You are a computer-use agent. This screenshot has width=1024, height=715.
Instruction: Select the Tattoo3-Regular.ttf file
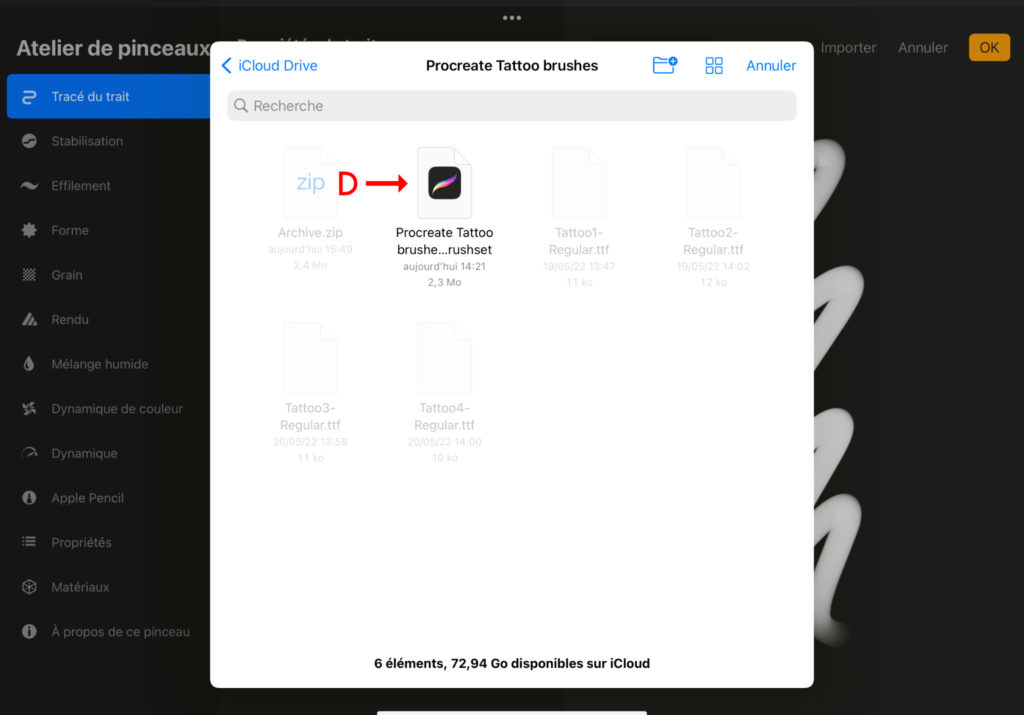[x=310, y=393]
